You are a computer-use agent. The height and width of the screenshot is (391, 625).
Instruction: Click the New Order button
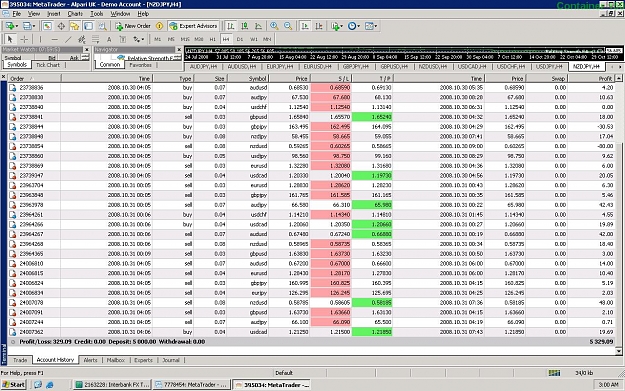coord(133,26)
